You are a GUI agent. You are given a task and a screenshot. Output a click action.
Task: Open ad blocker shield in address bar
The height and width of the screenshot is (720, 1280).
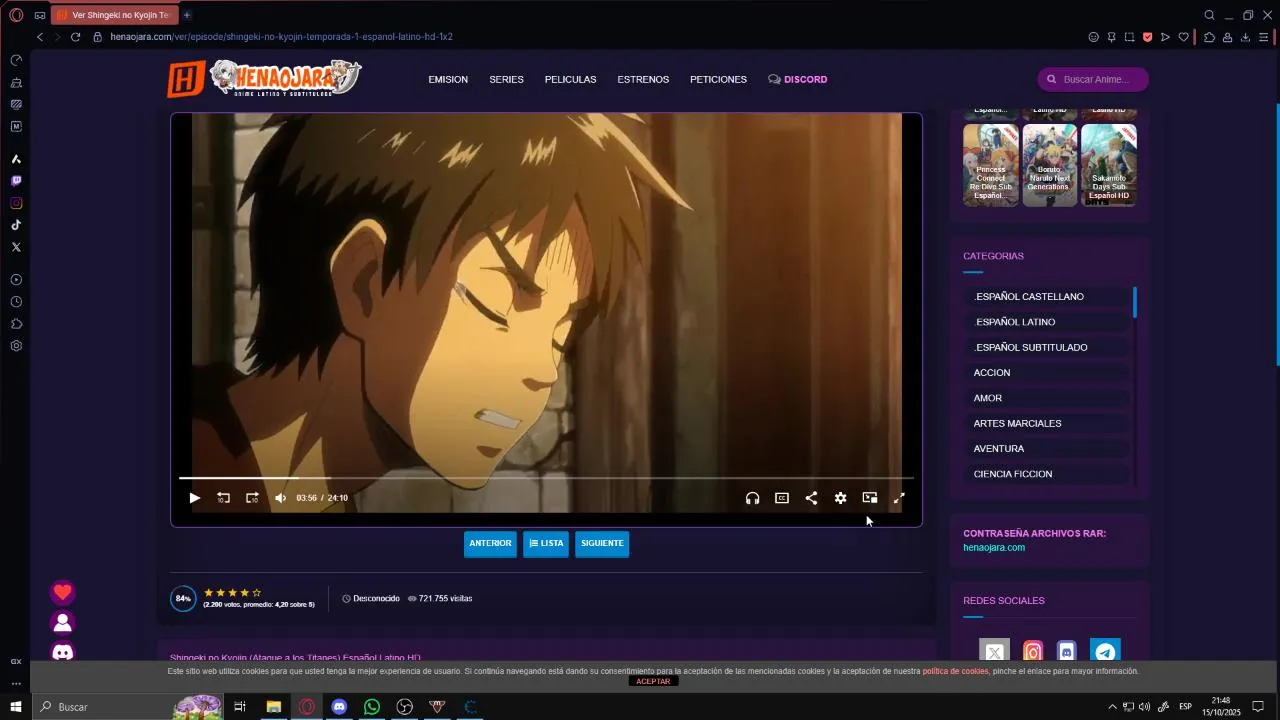point(1147,37)
